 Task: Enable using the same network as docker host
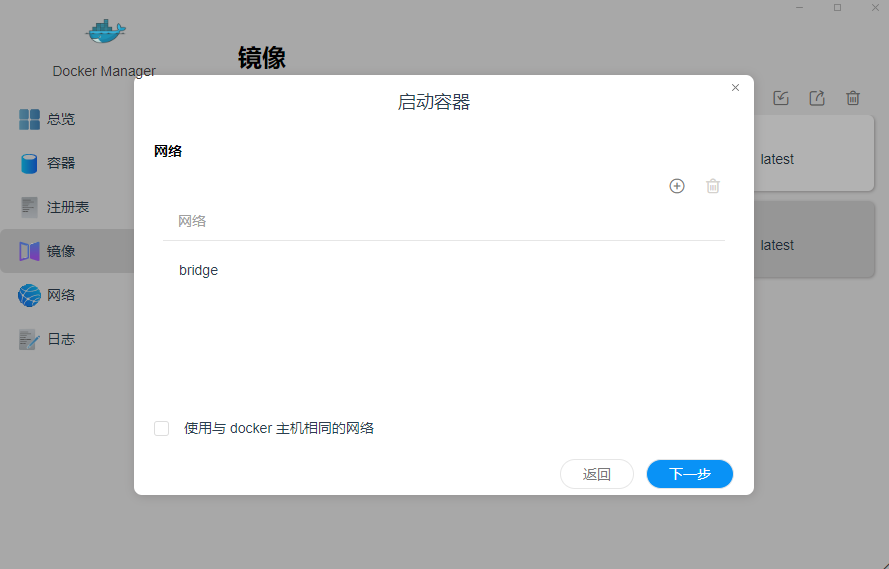tap(162, 428)
